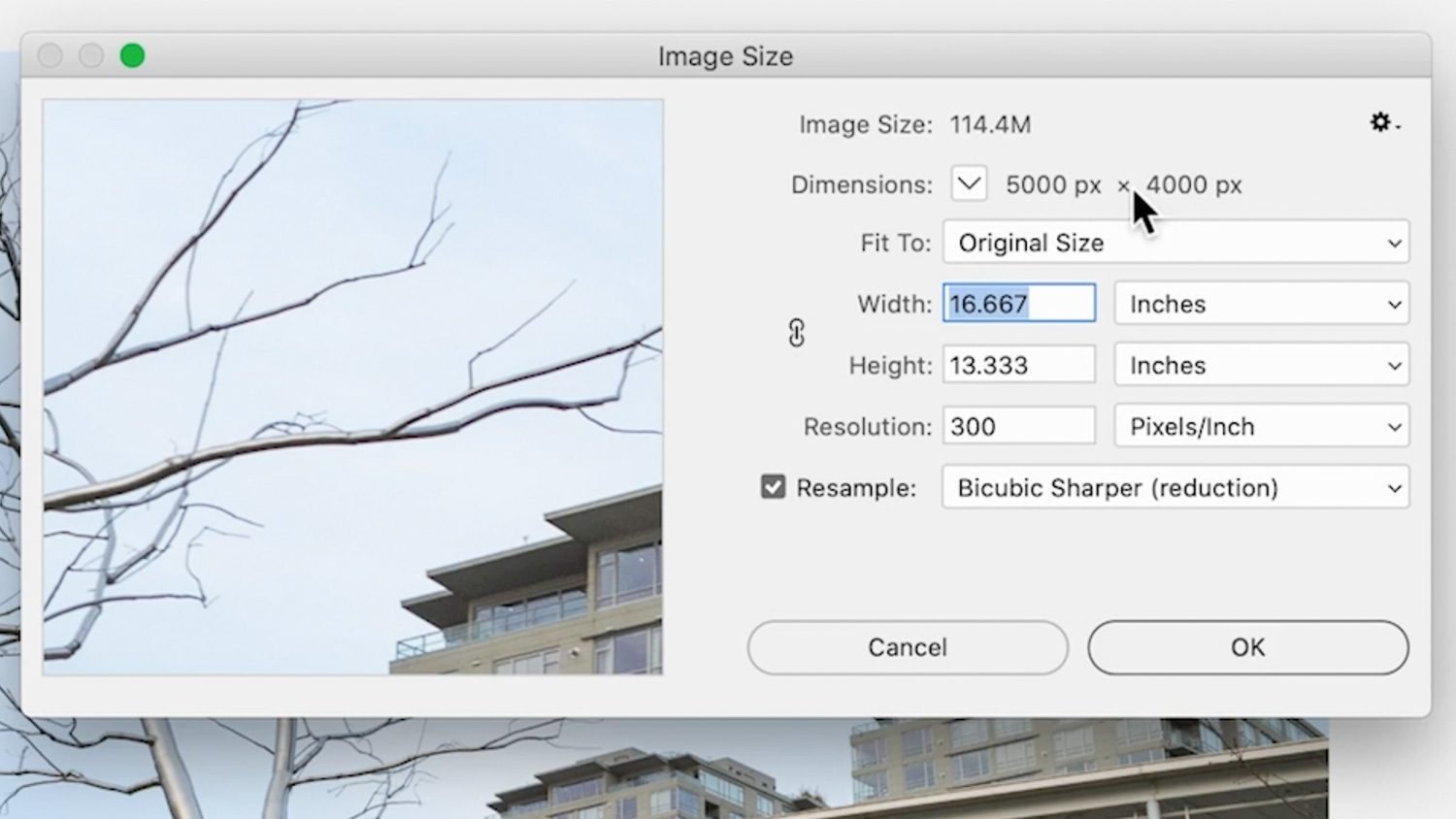
Task: Click the Resolution value field
Action: pos(1017,425)
